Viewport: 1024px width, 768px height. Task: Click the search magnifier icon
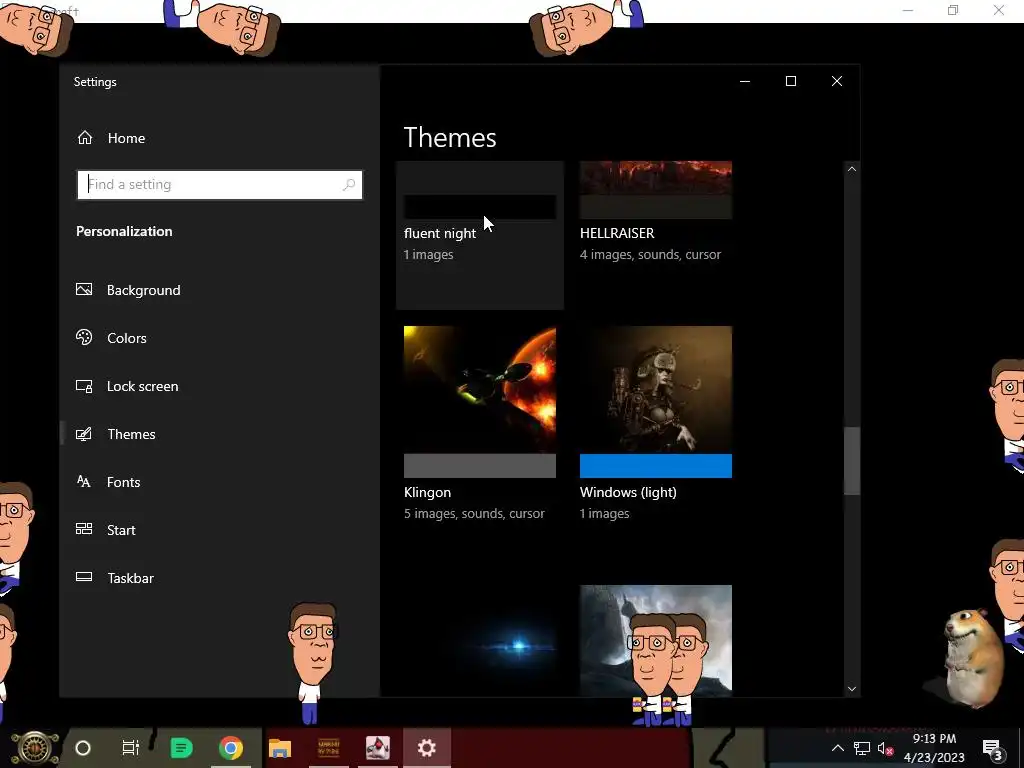pos(349,185)
